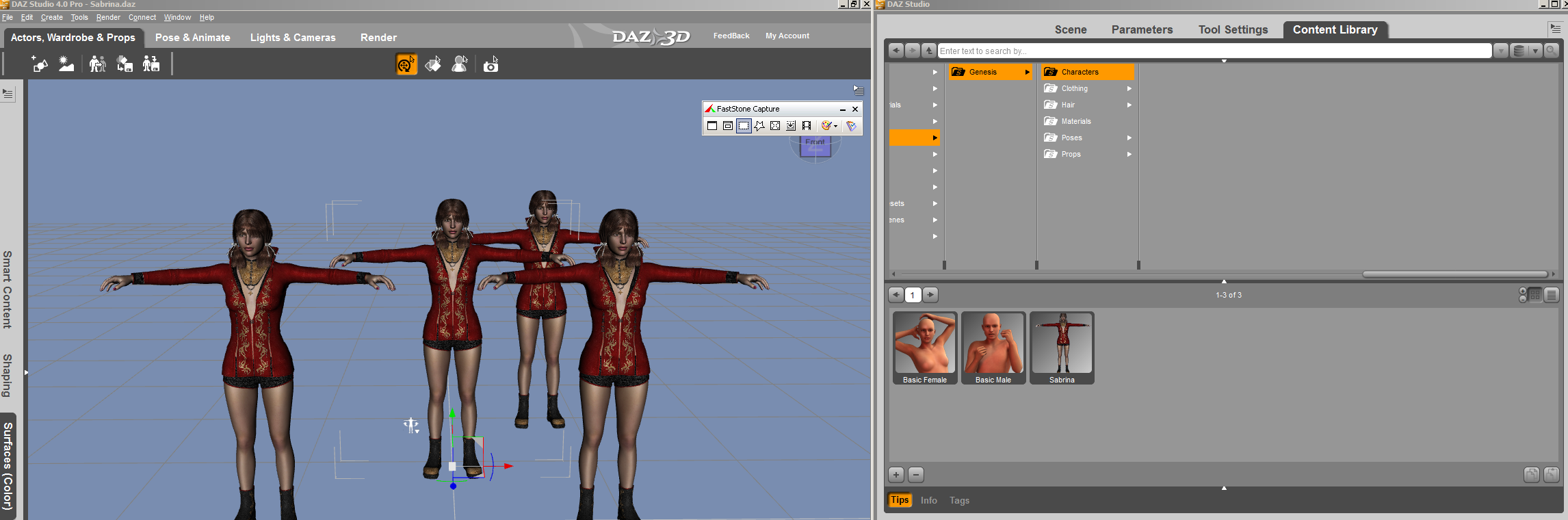Open the File menu
Viewport: 1568px width, 520px height.
8,18
